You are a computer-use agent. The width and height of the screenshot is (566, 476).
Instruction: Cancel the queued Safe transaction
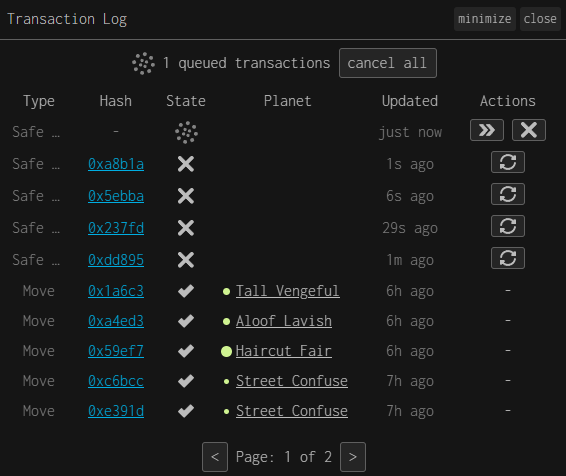[528, 130]
